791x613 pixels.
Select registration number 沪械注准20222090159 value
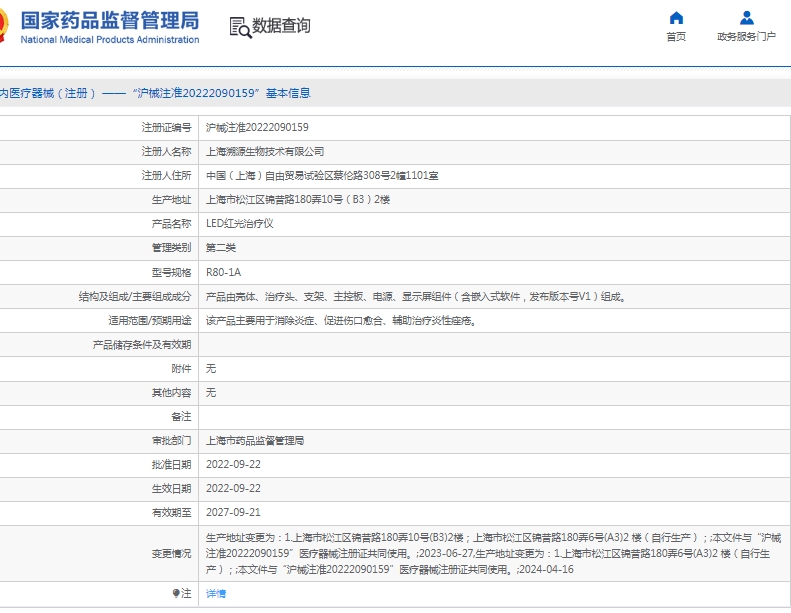[257, 127]
